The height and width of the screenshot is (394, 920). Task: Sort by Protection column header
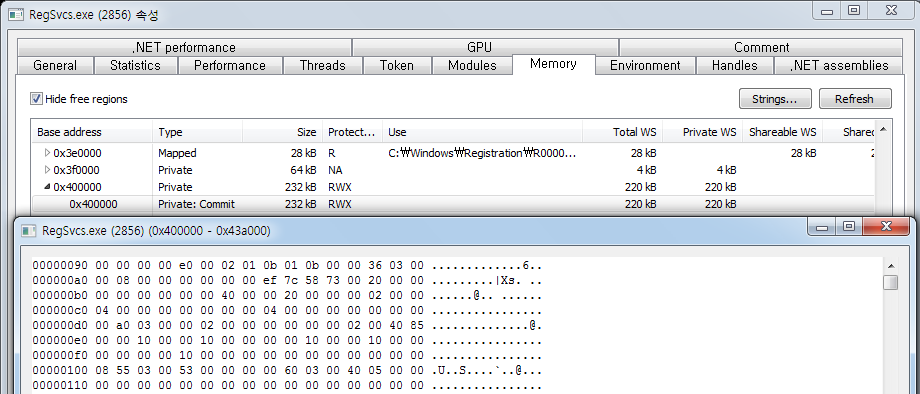click(x=352, y=132)
